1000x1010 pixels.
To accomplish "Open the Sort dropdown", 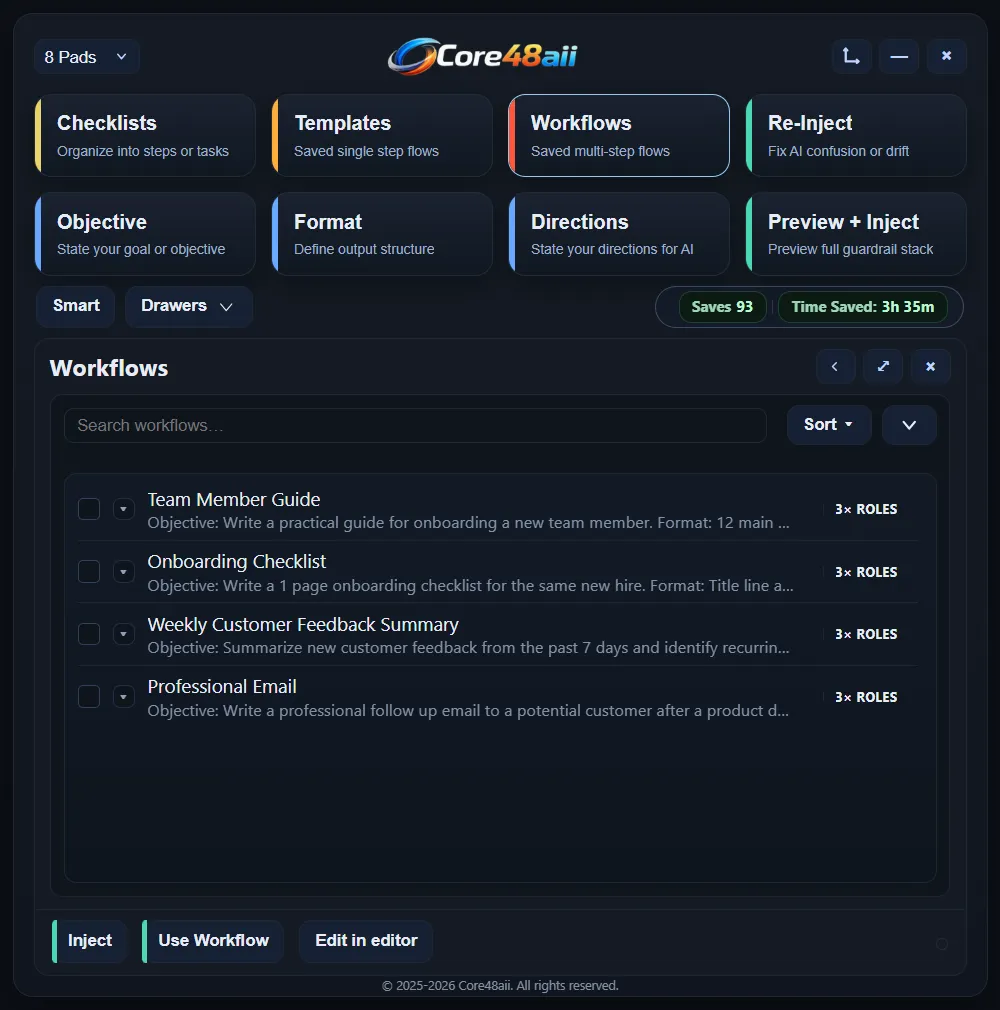I will pyautogui.click(x=829, y=424).
